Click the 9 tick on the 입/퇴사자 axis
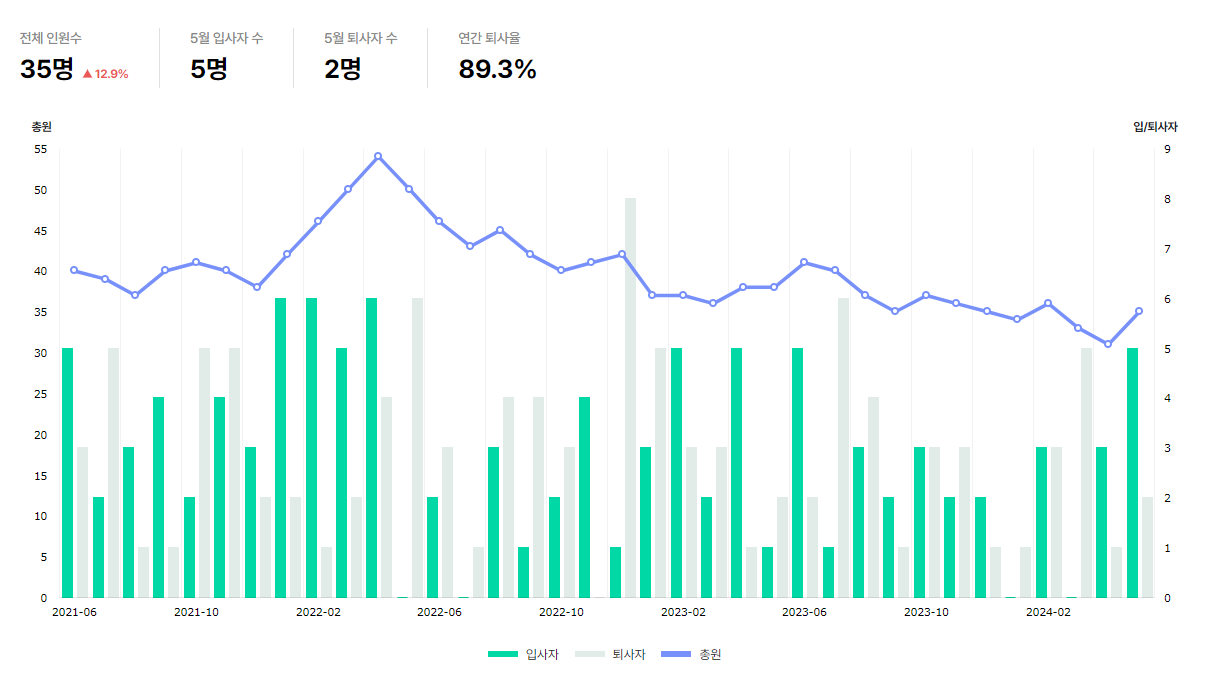The width and height of the screenshot is (1214, 689). point(1167,149)
